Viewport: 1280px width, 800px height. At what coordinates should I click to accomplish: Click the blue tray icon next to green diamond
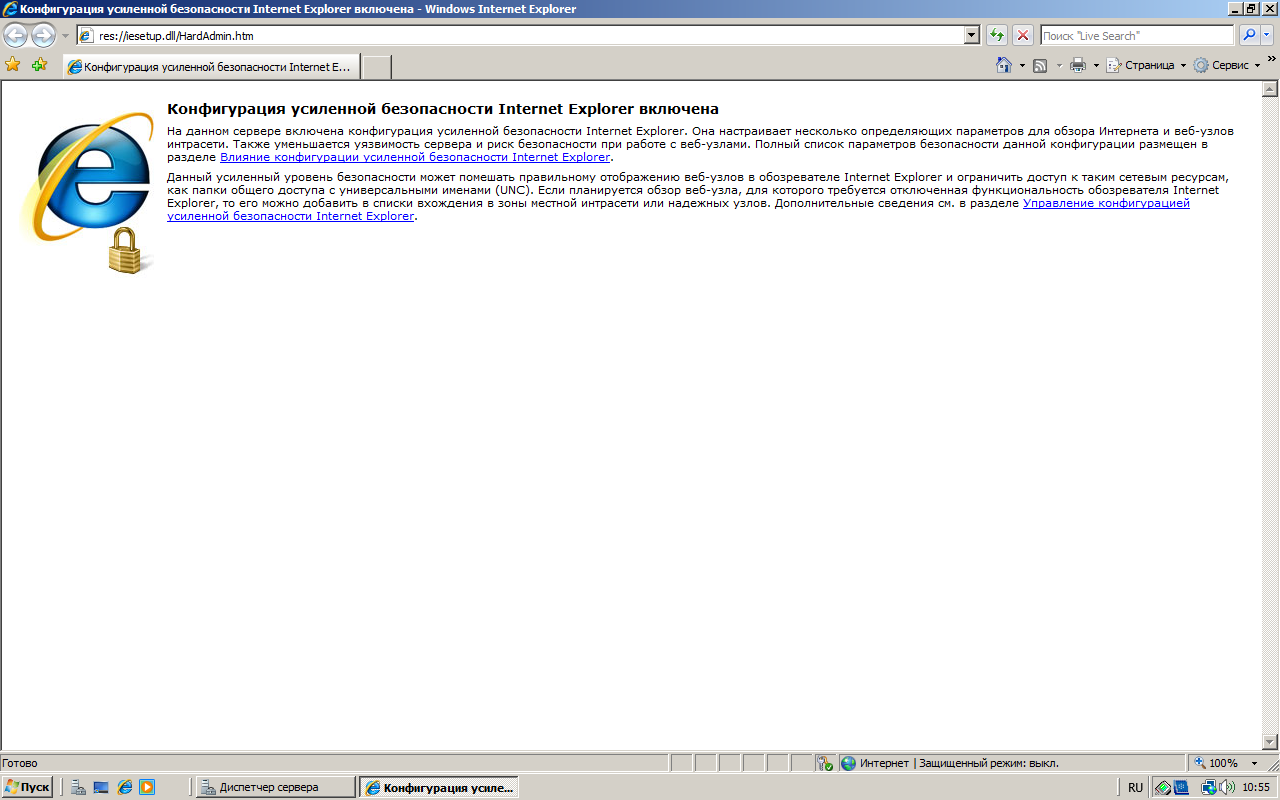coord(1180,787)
